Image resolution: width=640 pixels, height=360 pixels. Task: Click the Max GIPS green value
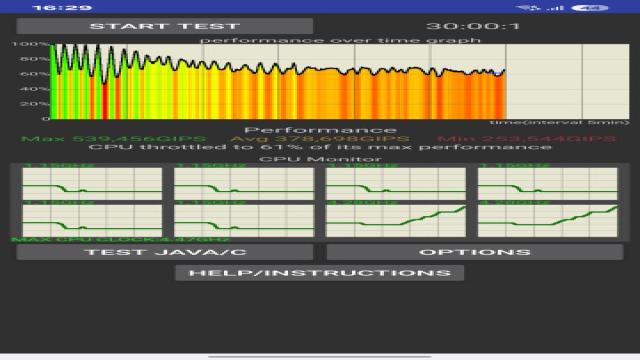[114, 139]
